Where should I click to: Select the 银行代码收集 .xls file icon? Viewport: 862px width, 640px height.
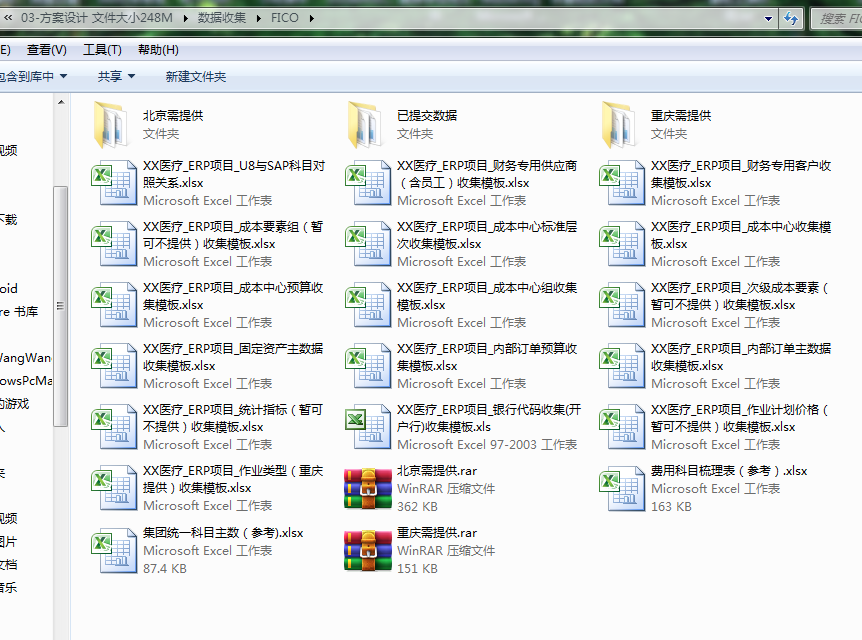tap(368, 428)
